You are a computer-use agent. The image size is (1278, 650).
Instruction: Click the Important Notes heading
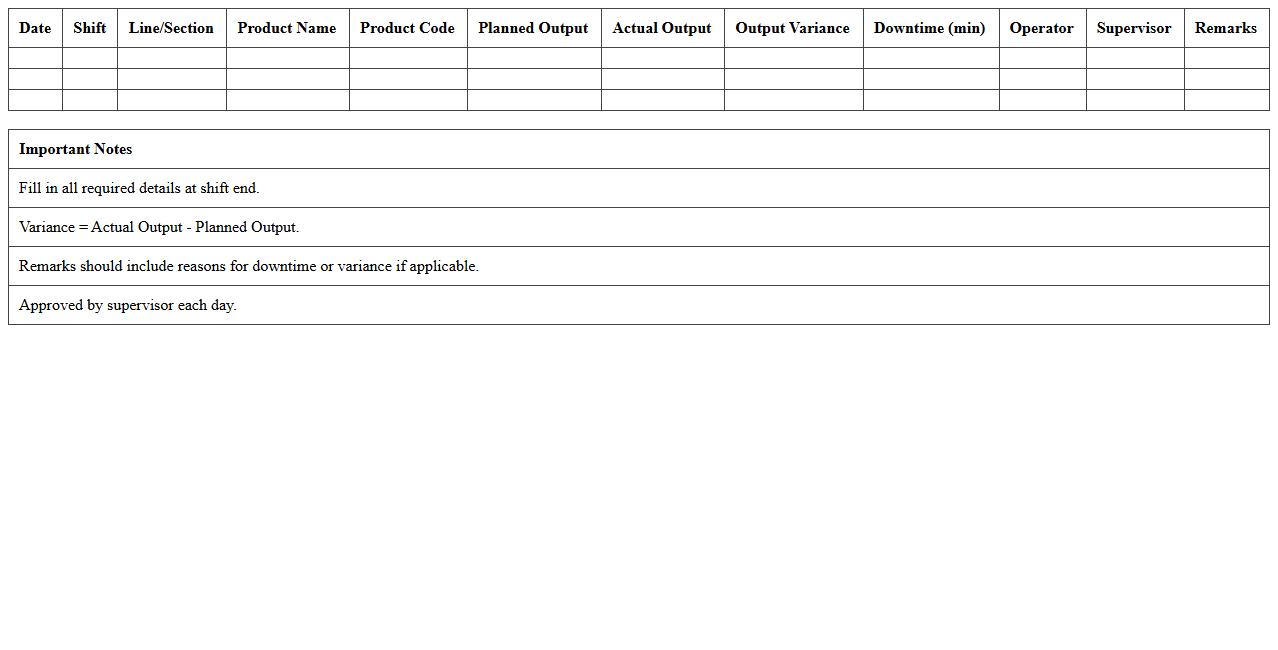point(76,149)
